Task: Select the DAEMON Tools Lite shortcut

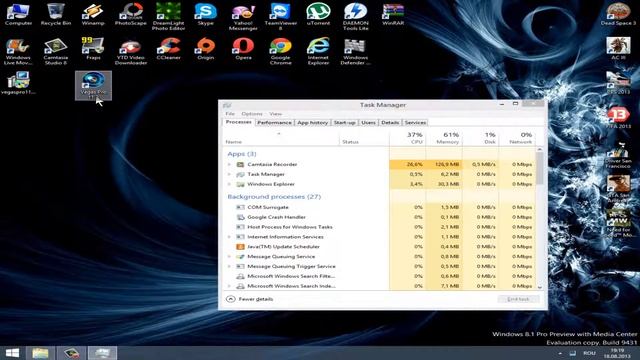Action: click(356, 17)
